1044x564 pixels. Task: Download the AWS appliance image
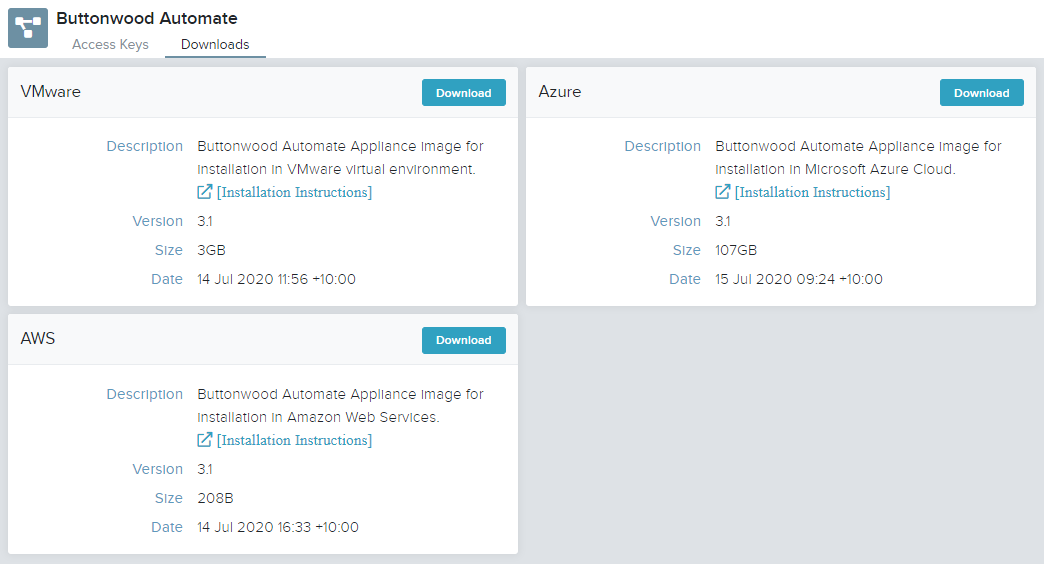(463, 340)
